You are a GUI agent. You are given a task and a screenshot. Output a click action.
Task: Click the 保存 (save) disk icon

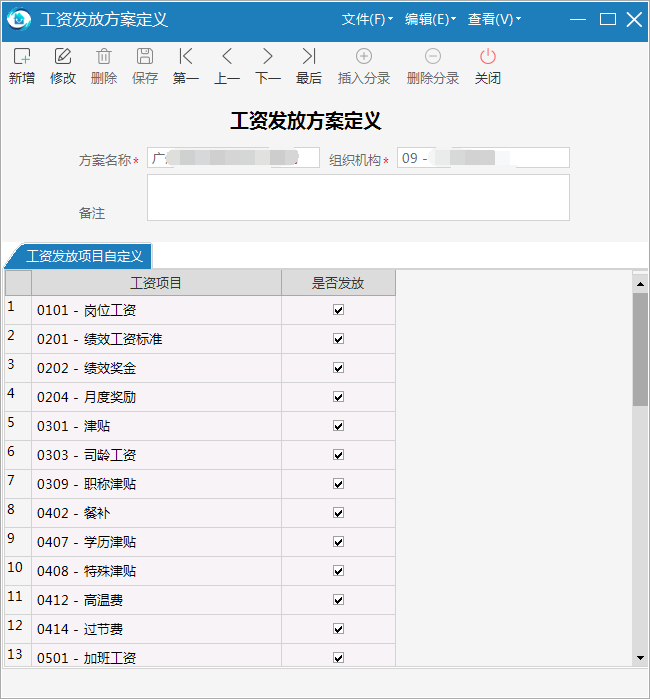click(x=145, y=57)
